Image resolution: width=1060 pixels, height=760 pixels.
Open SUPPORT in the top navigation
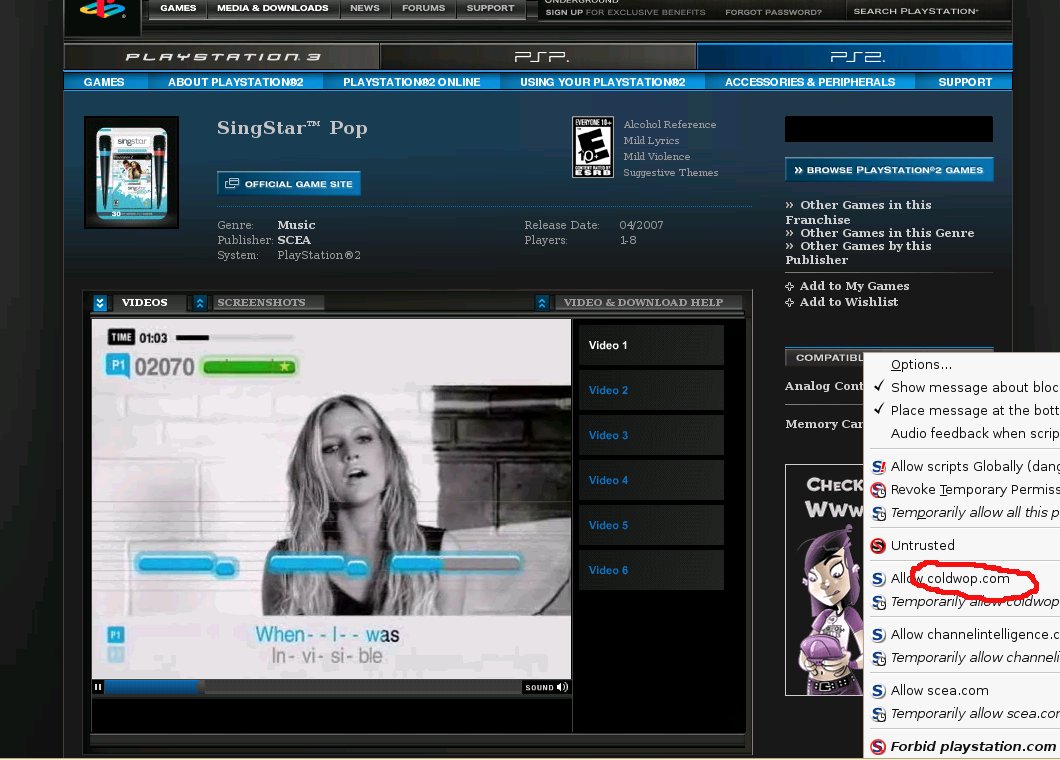[490, 8]
